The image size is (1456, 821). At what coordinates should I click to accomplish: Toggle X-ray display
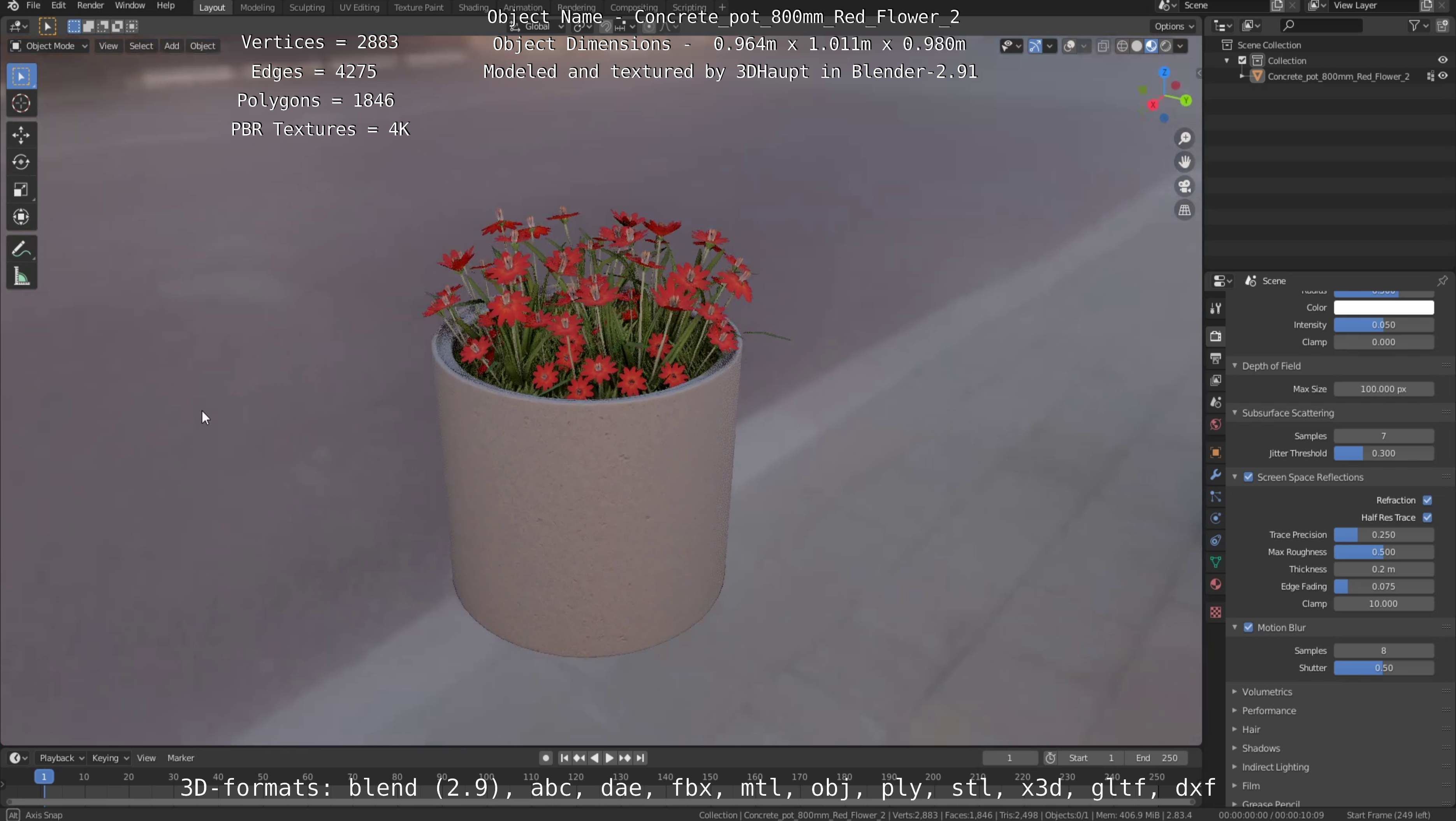pos(1103,46)
